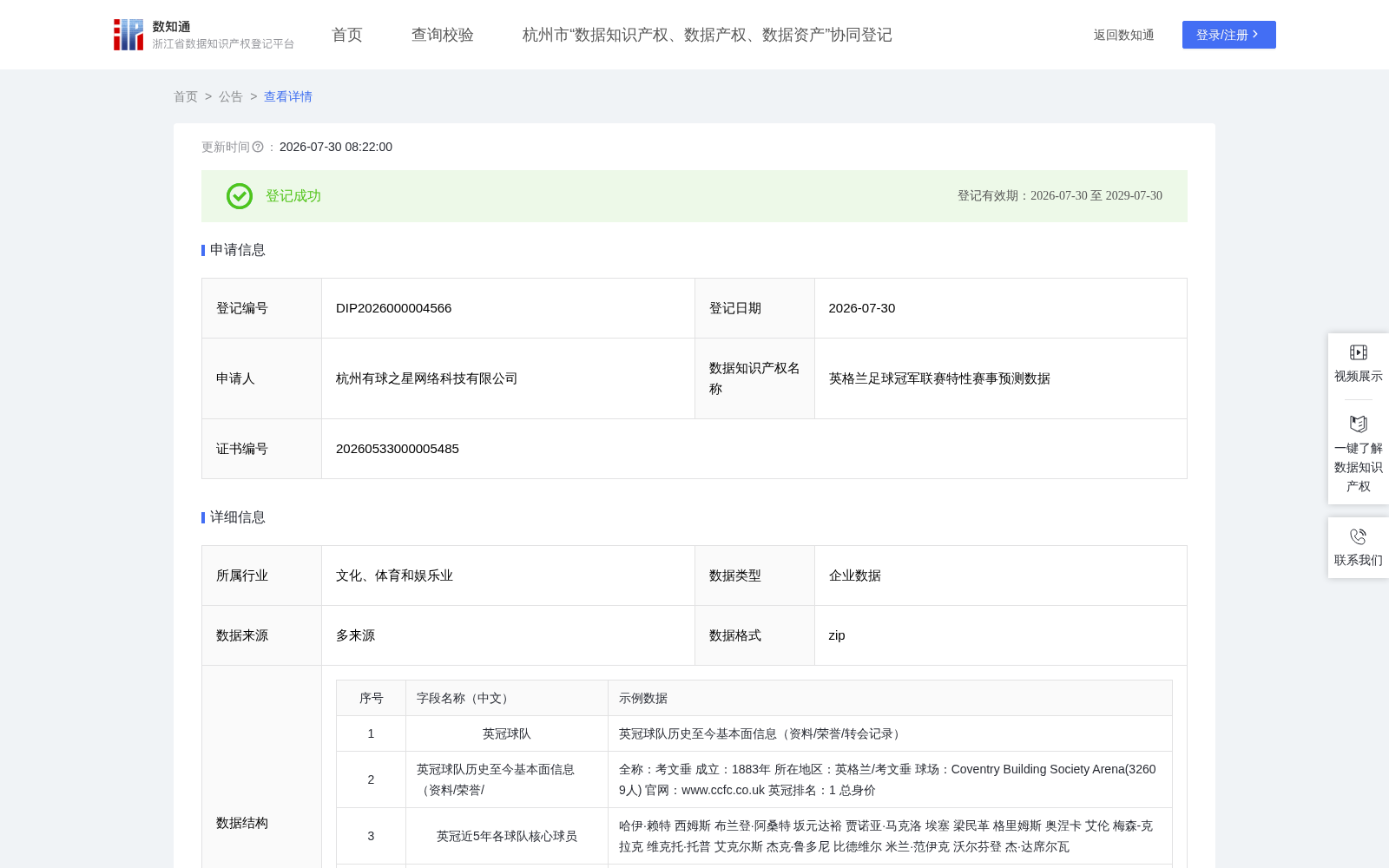Screen dimensions: 1389x868
Task: Click the 数据来源 label cell
Action: click(262, 635)
